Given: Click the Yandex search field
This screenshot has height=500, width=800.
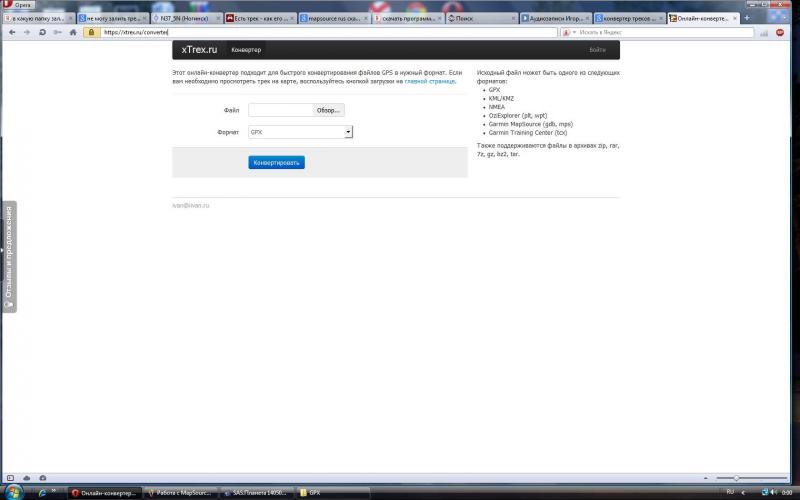Looking at the screenshot, I should coord(665,32).
